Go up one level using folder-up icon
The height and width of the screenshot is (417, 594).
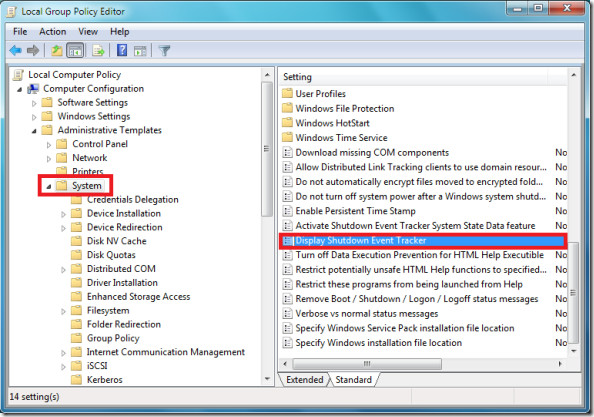[57, 50]
